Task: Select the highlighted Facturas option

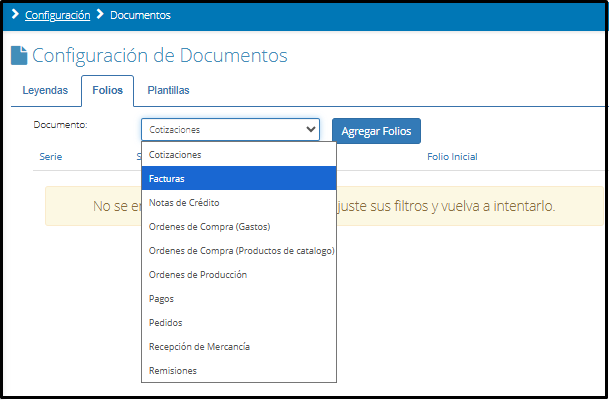Action: (166, 179)
